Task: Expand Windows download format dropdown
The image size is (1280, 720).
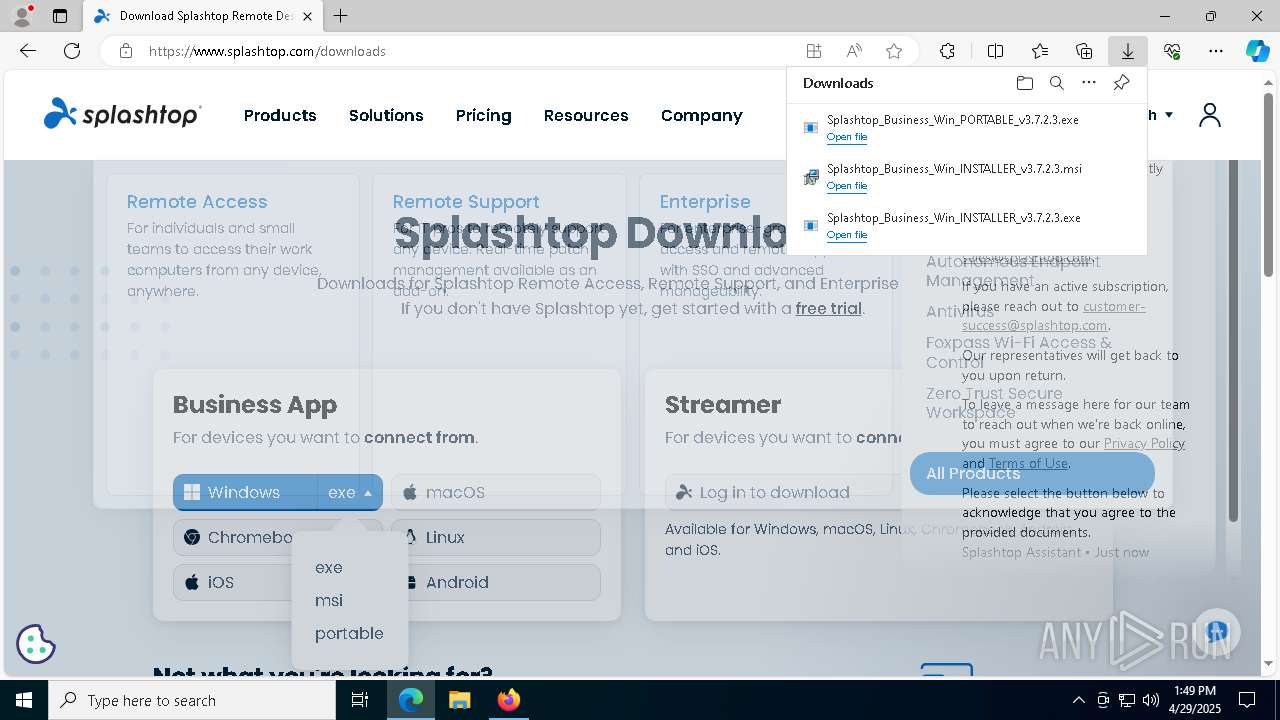Action: pyautogui.click(x=350, y=492)
